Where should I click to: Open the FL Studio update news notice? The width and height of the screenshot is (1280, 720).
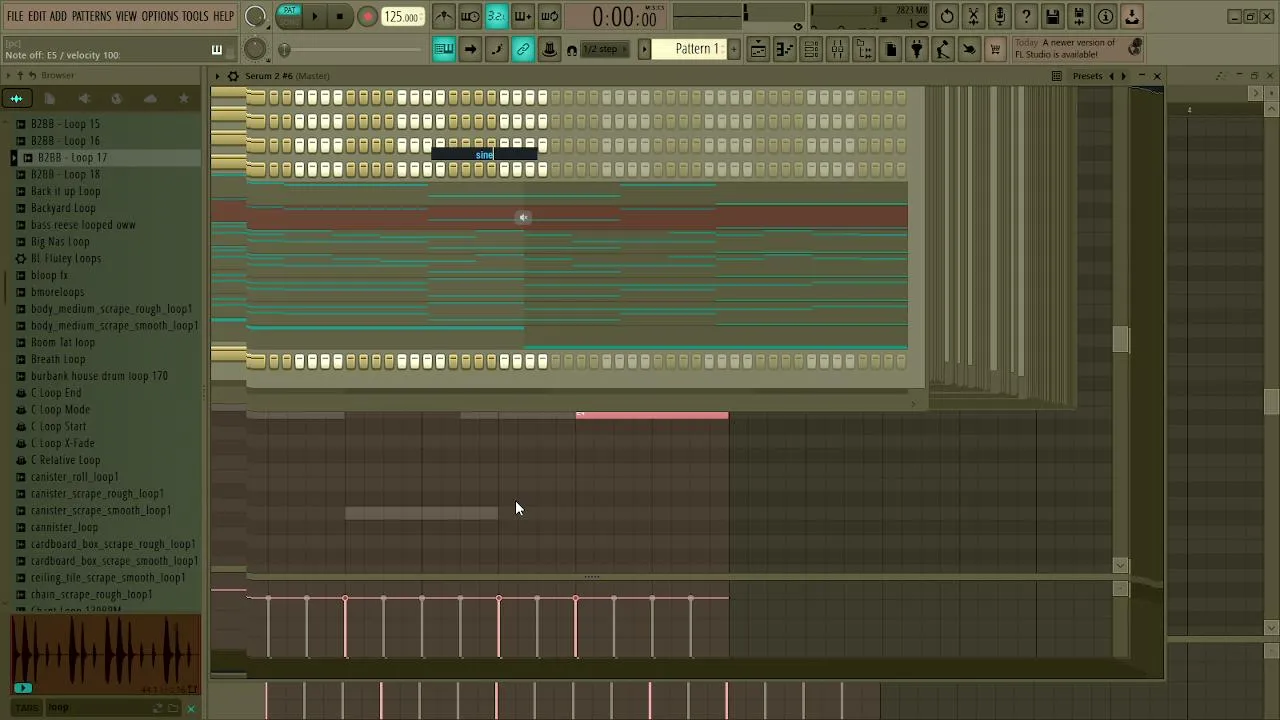coord(1078,49)
